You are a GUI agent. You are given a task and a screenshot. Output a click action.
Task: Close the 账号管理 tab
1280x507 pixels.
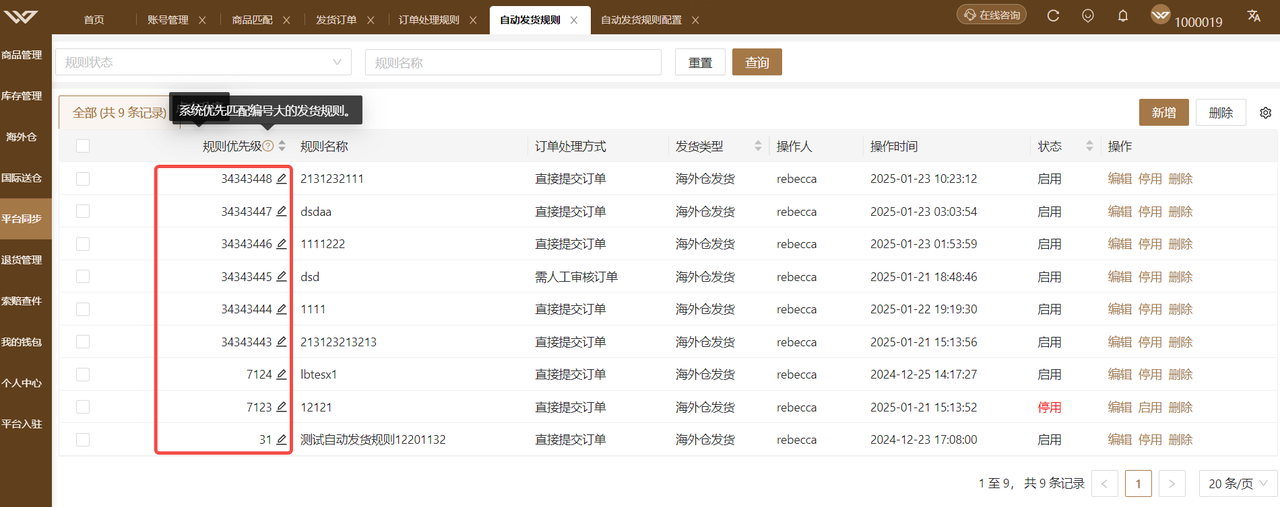click(203, 20)
